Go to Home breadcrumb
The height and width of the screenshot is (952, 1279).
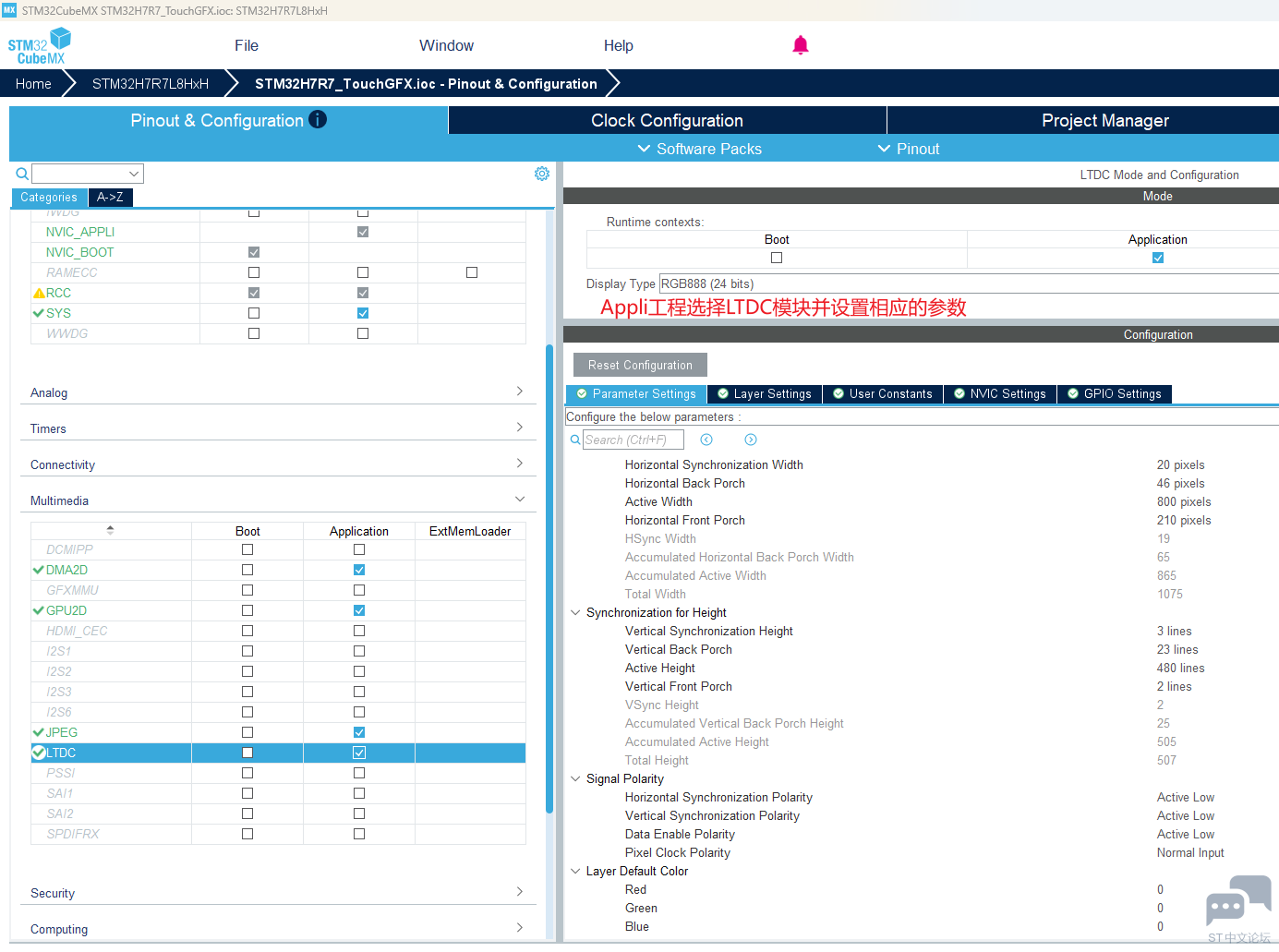click(x=33, y=83)
